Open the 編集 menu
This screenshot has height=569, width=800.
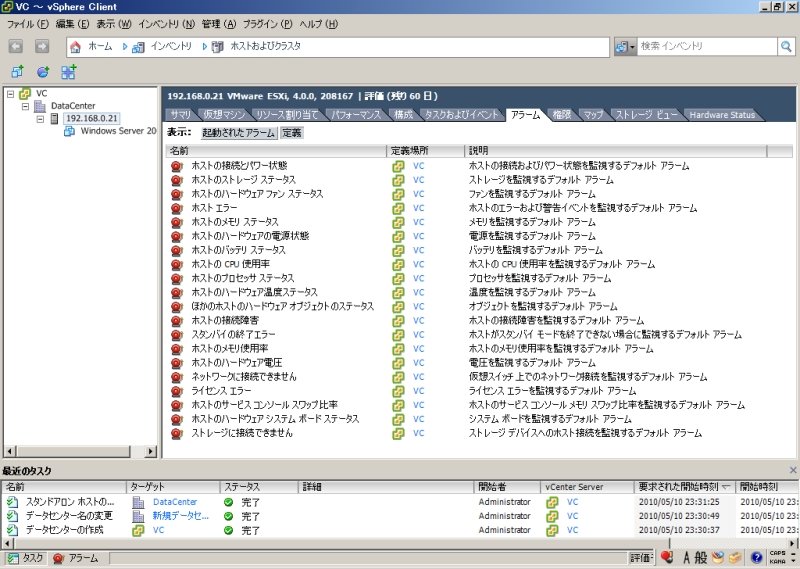72,24
